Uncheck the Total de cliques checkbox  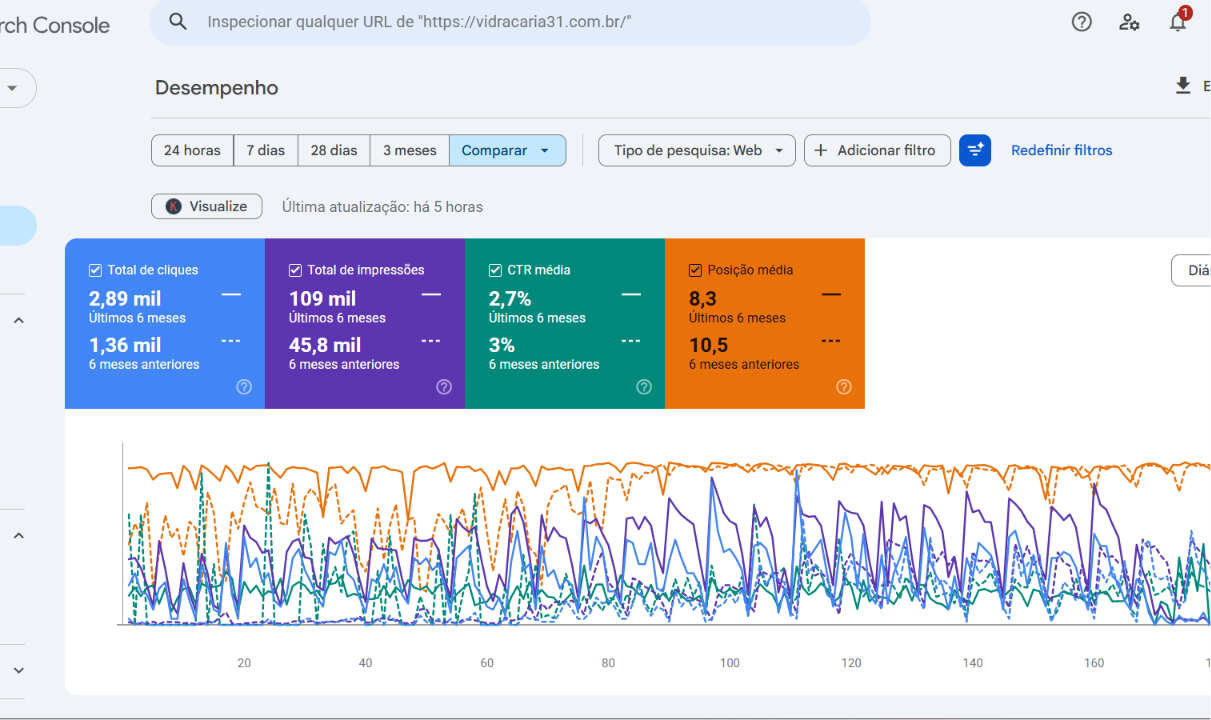click(95, 270)
